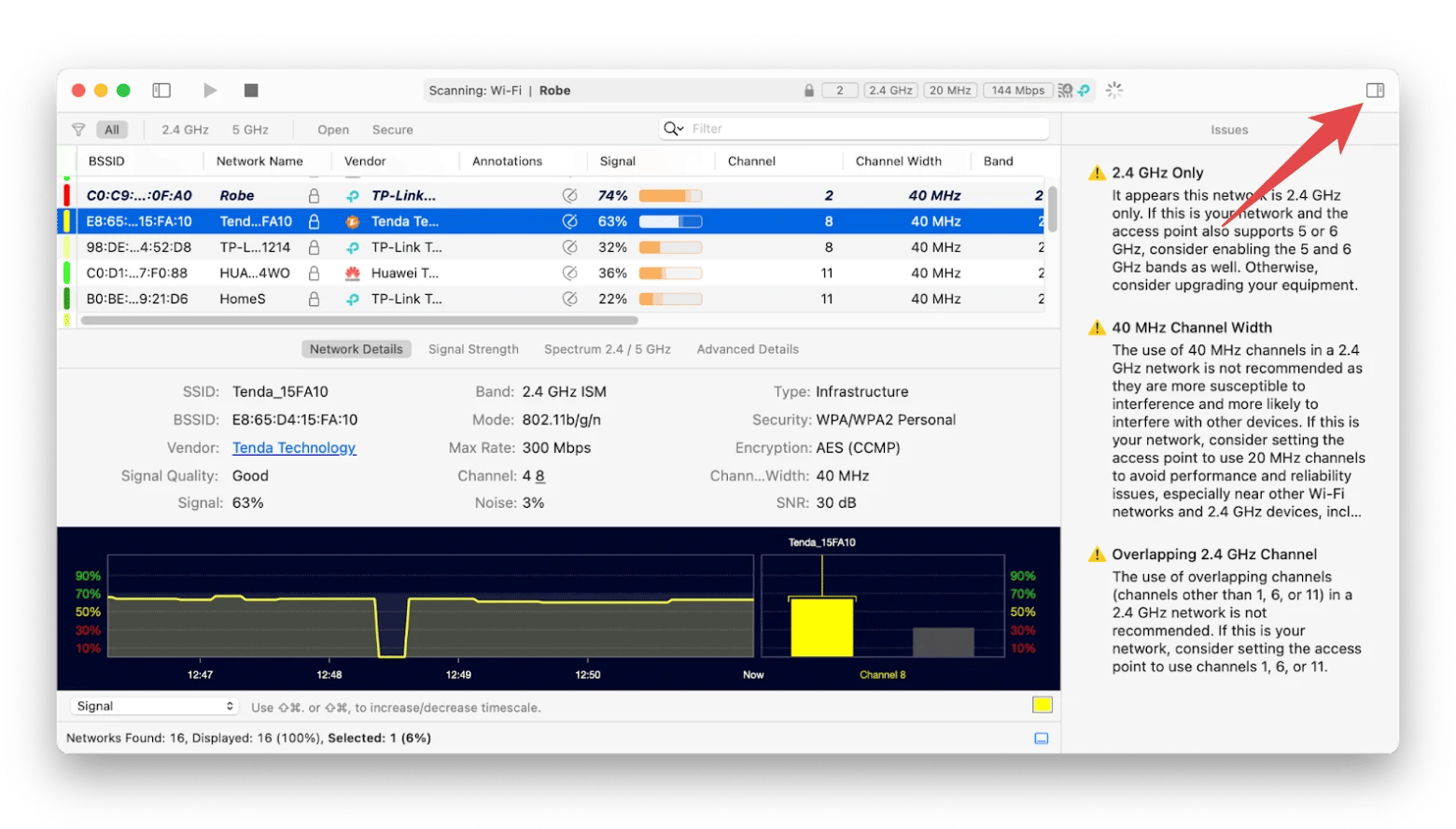The height and width of the screenshot is (829, 1456).
Task: Open the search magnifier options
Action: pos(673,129)
